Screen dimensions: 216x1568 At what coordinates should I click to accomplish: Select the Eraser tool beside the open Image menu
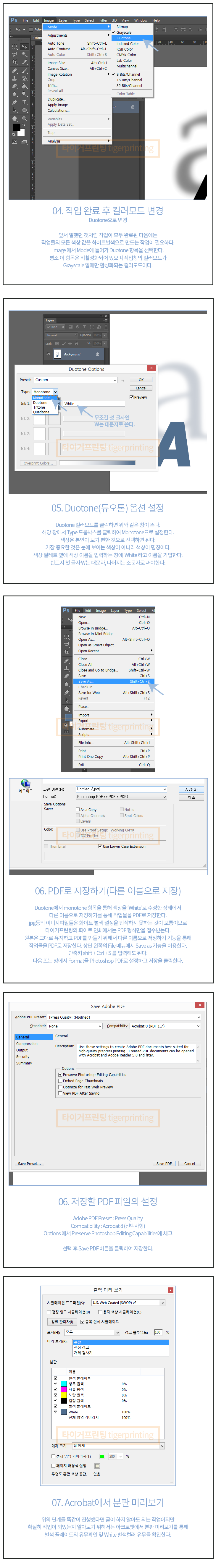14,86
